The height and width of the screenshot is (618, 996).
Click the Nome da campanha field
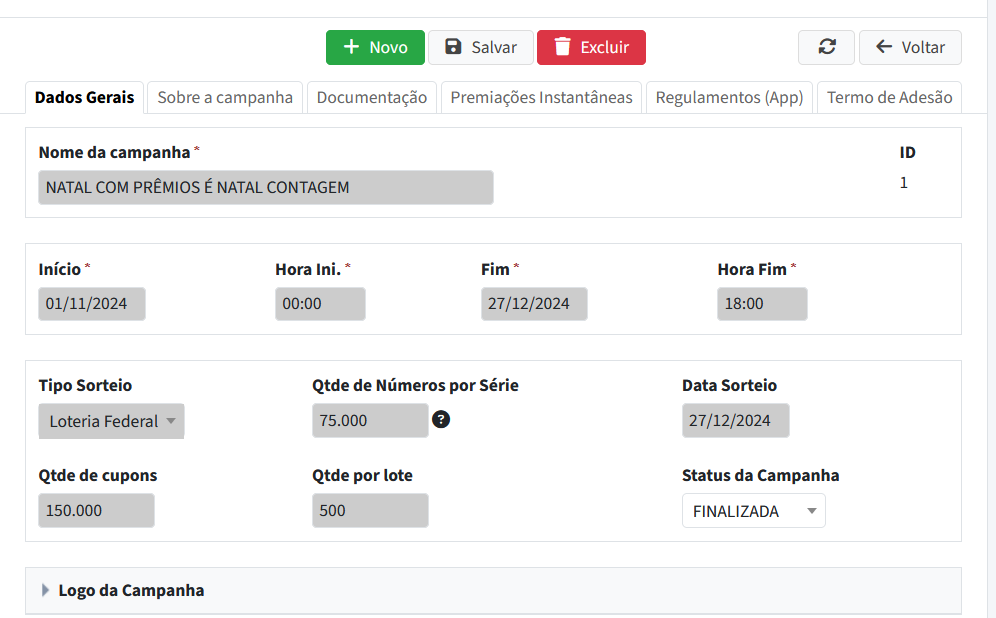point(265,187)
